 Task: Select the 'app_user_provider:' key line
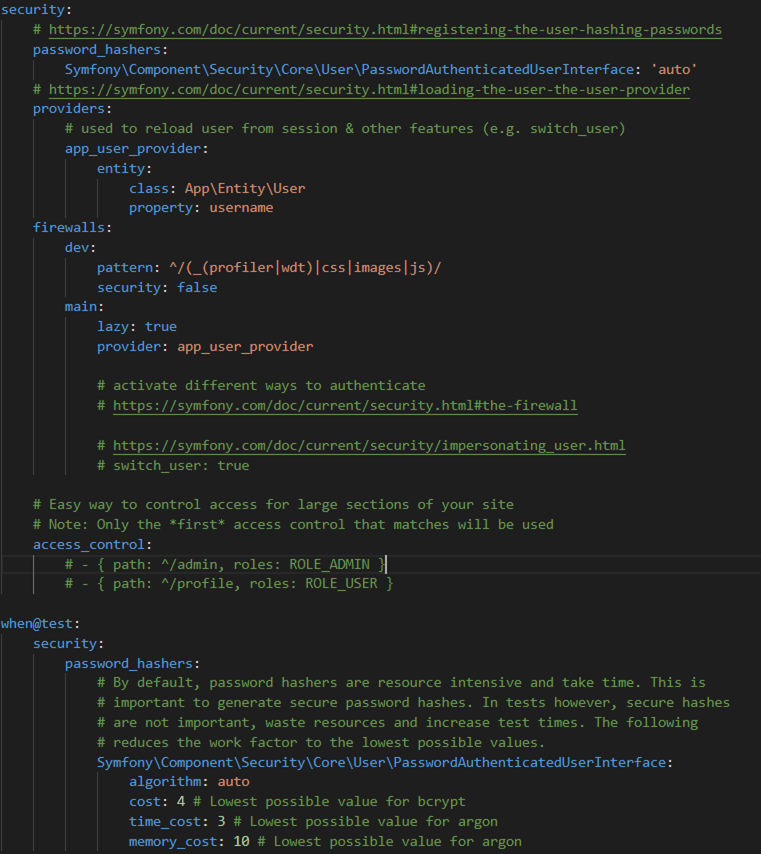[x=136, y=148]
